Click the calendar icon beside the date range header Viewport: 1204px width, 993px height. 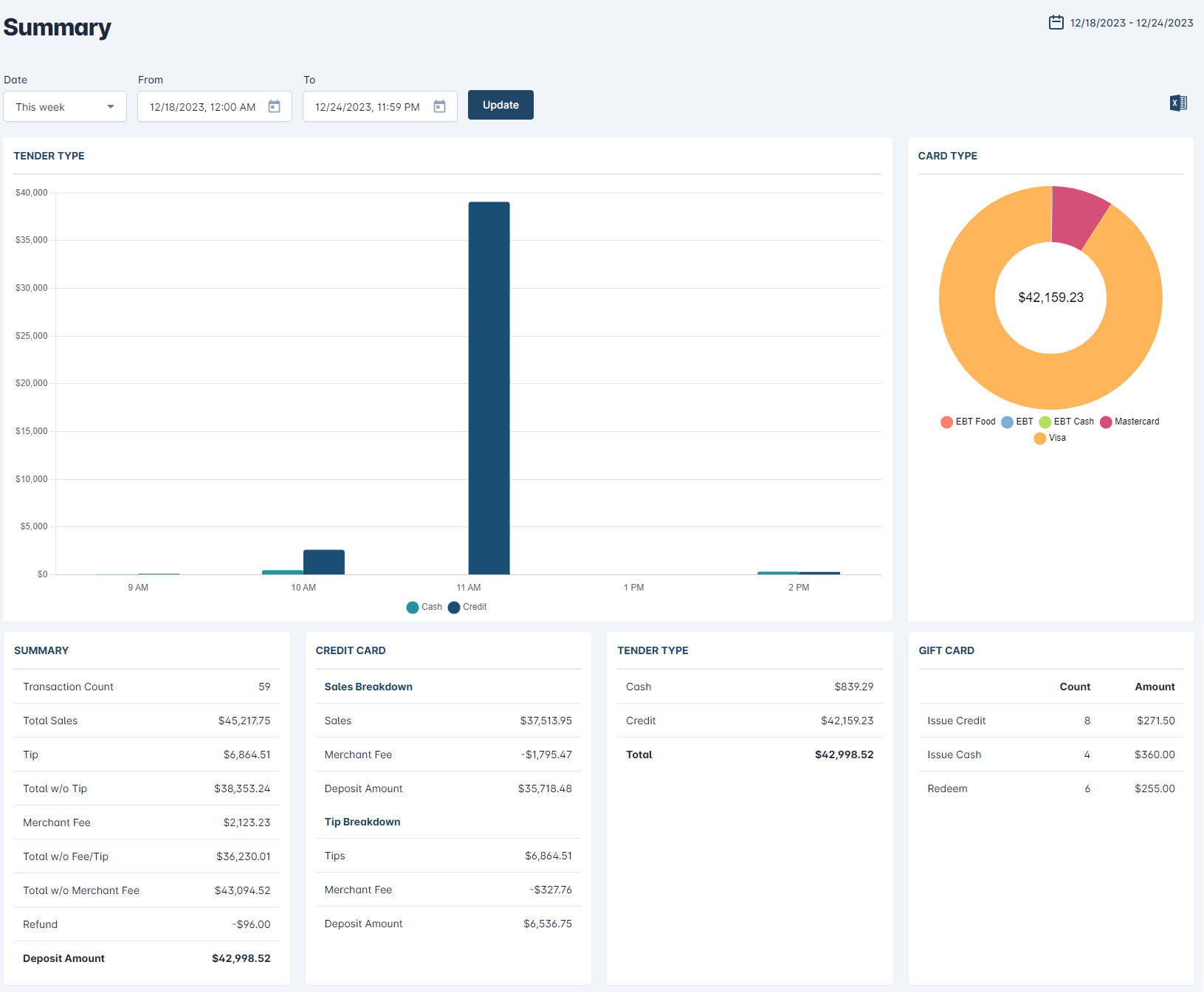click(x=1056, y=23)
